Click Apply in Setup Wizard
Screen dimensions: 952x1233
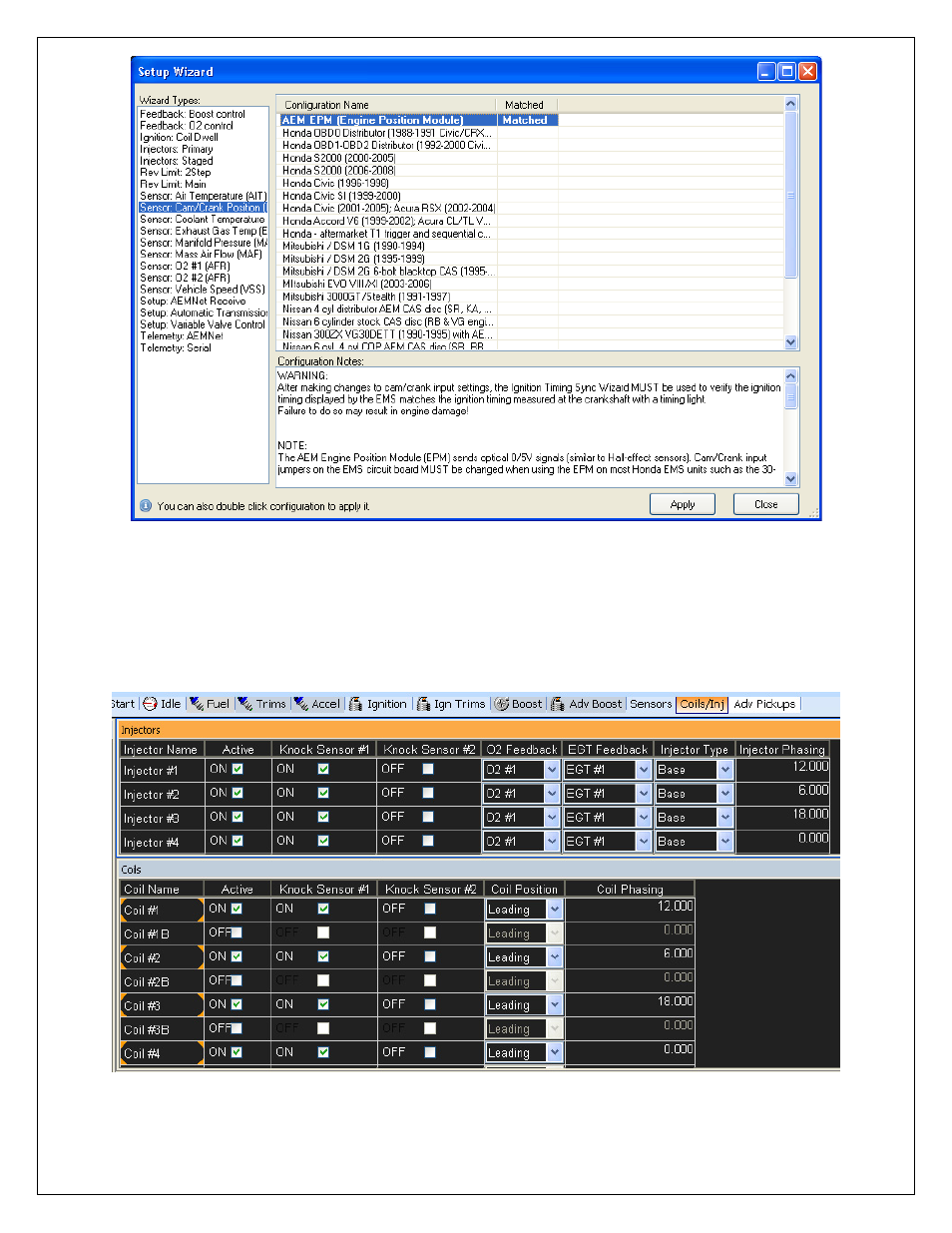tap(683, 504)
